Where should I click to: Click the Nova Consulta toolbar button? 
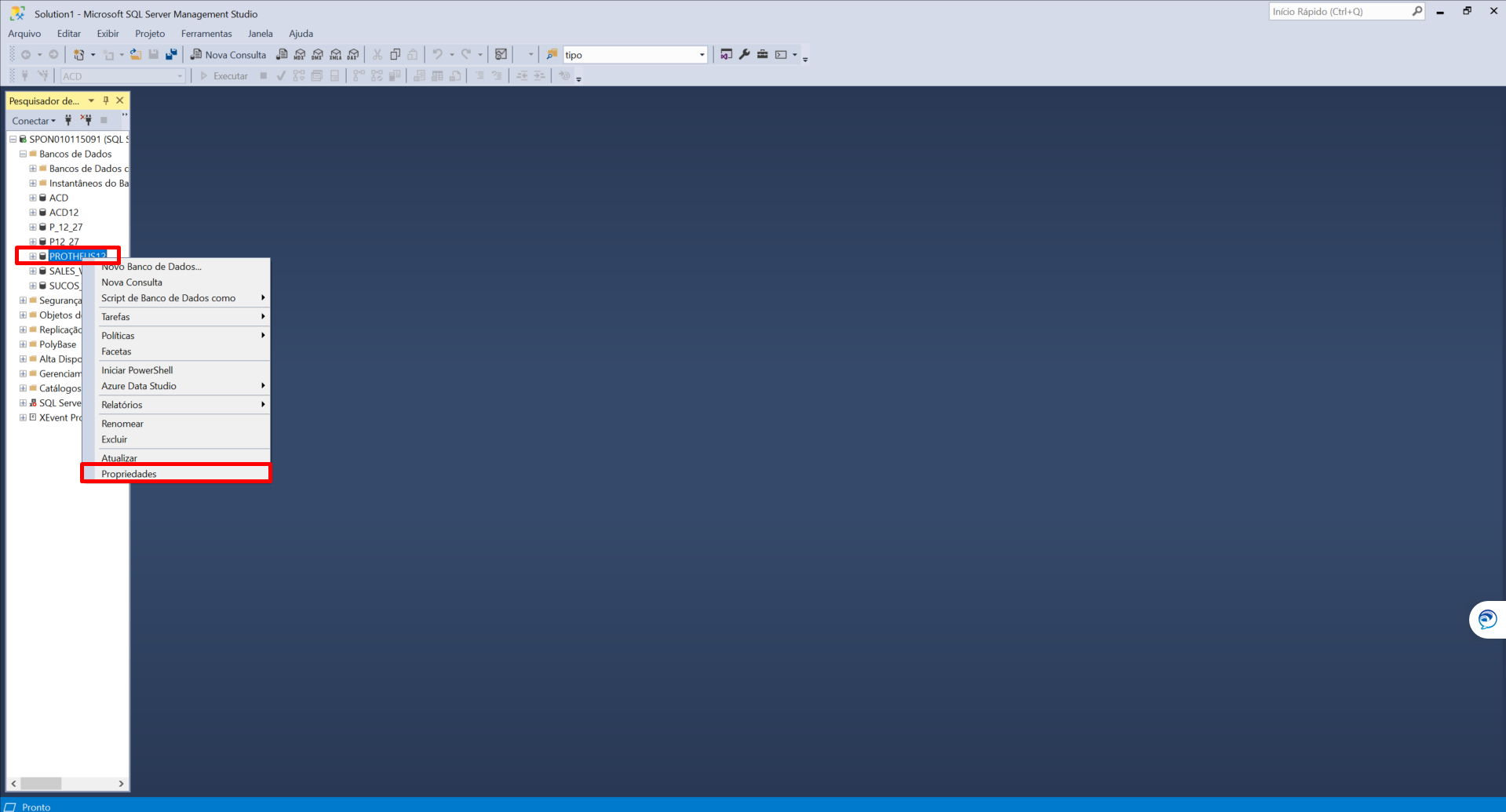tap(228, 55)
